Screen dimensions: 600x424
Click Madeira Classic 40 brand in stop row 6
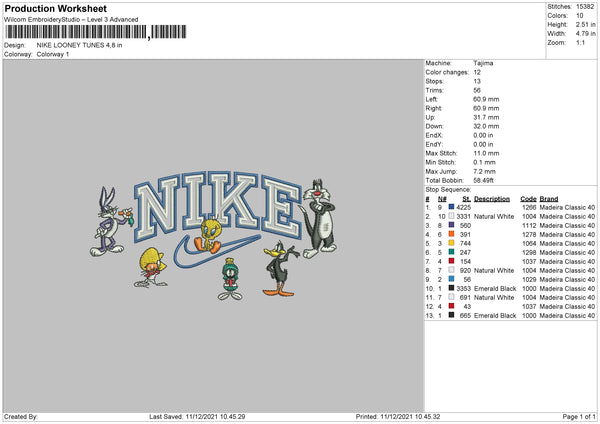coord(567,253)
